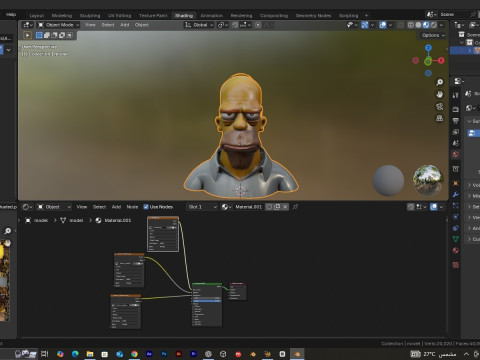
Task: Click the zoom icon in the image editor sidebar
Action: tap(7, 231)
